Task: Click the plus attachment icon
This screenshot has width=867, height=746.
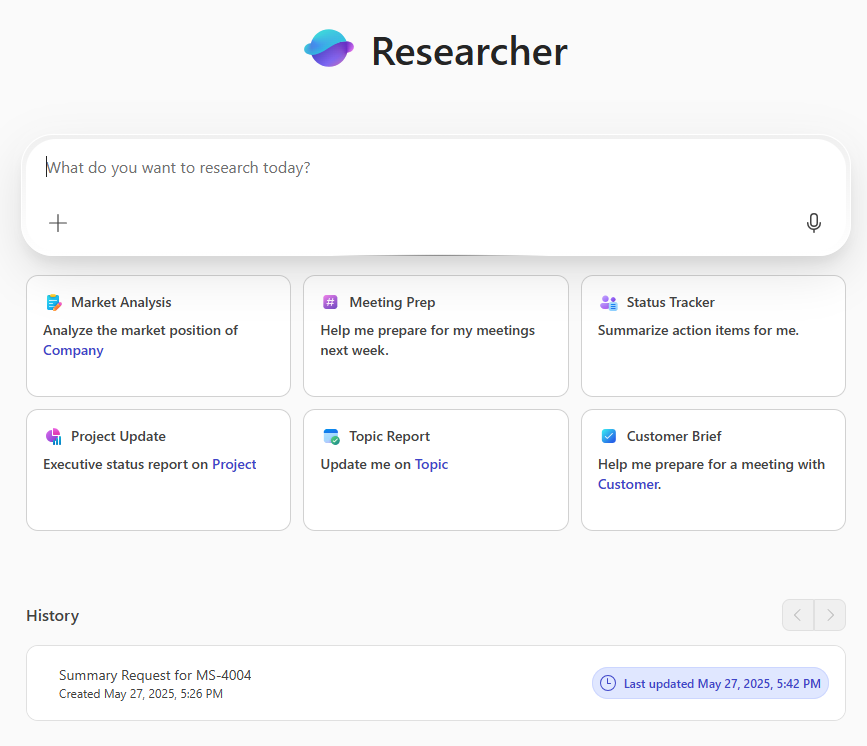Action: [58, 223]
